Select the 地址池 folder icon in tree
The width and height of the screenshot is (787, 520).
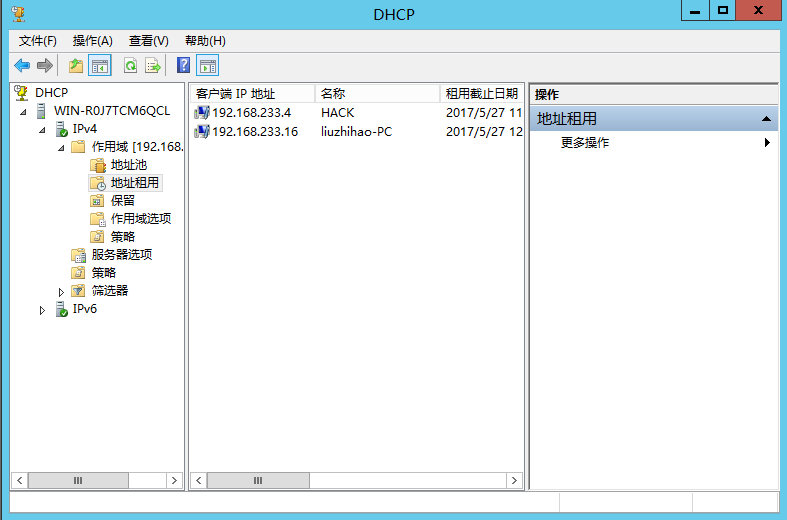point(97,165)
